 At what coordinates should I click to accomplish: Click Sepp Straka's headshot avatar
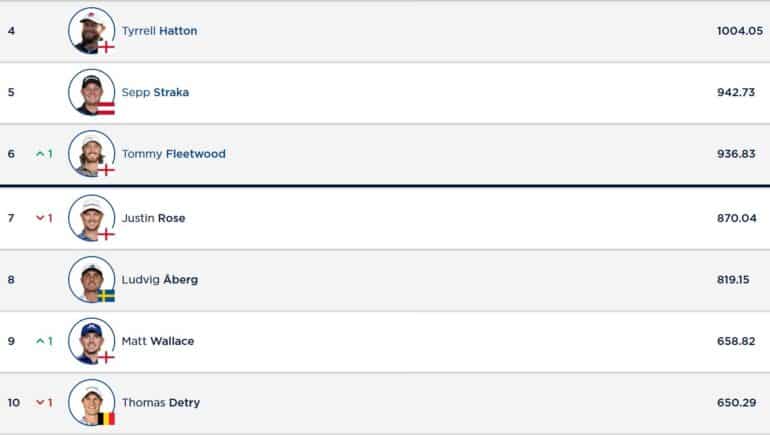(91, 92)
